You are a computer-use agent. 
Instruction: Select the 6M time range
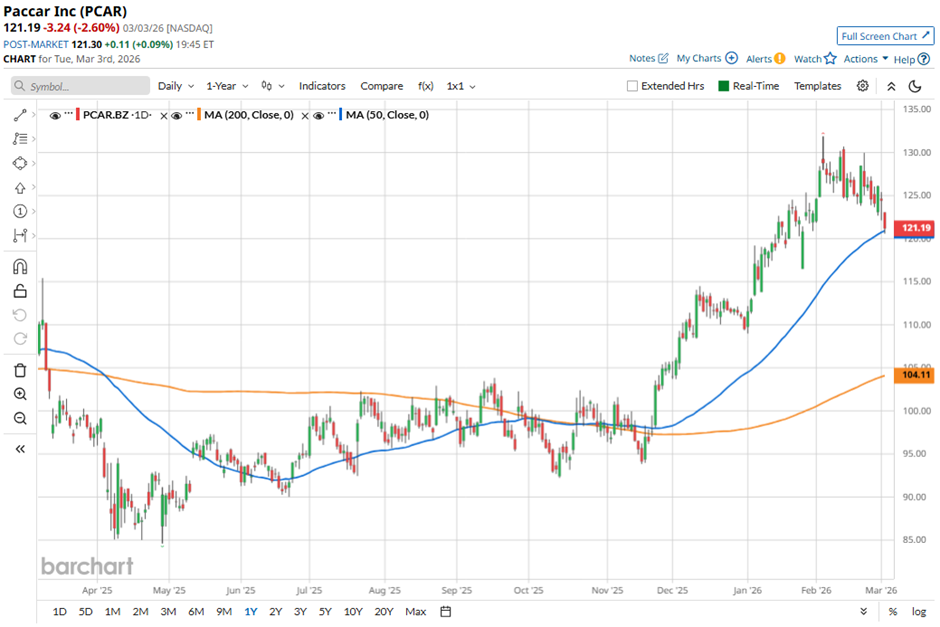[x=196, y=611]
